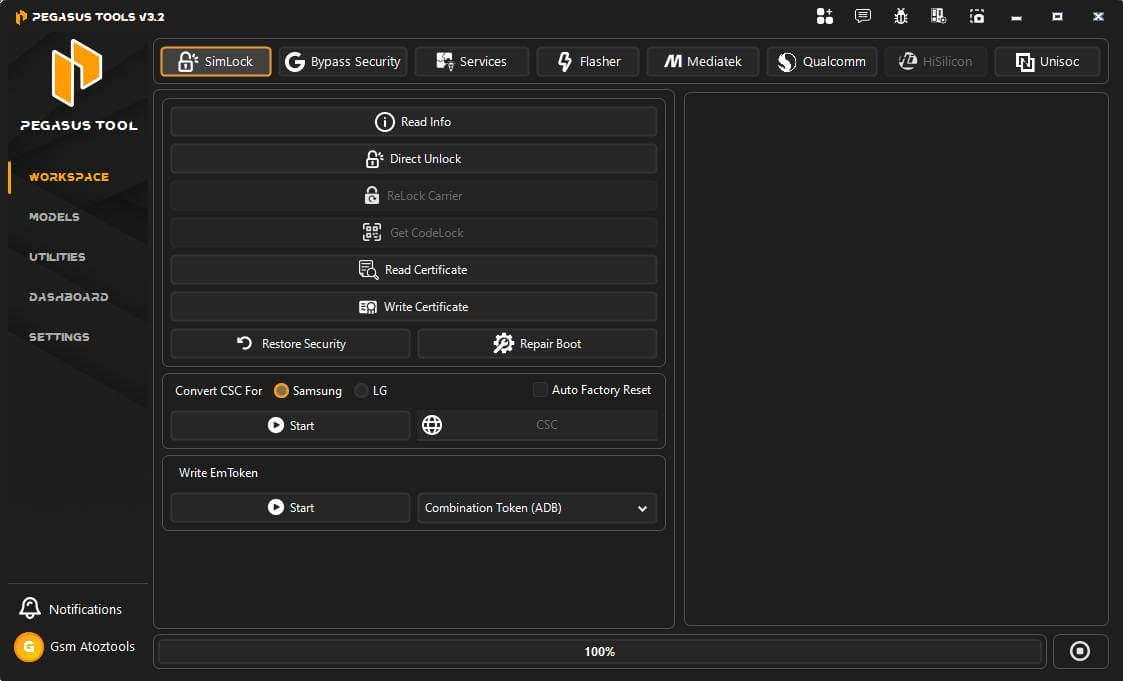Switch to the Qualcomm tab
This screenshot has height=681, width=1123.
(x=821, y=61)
